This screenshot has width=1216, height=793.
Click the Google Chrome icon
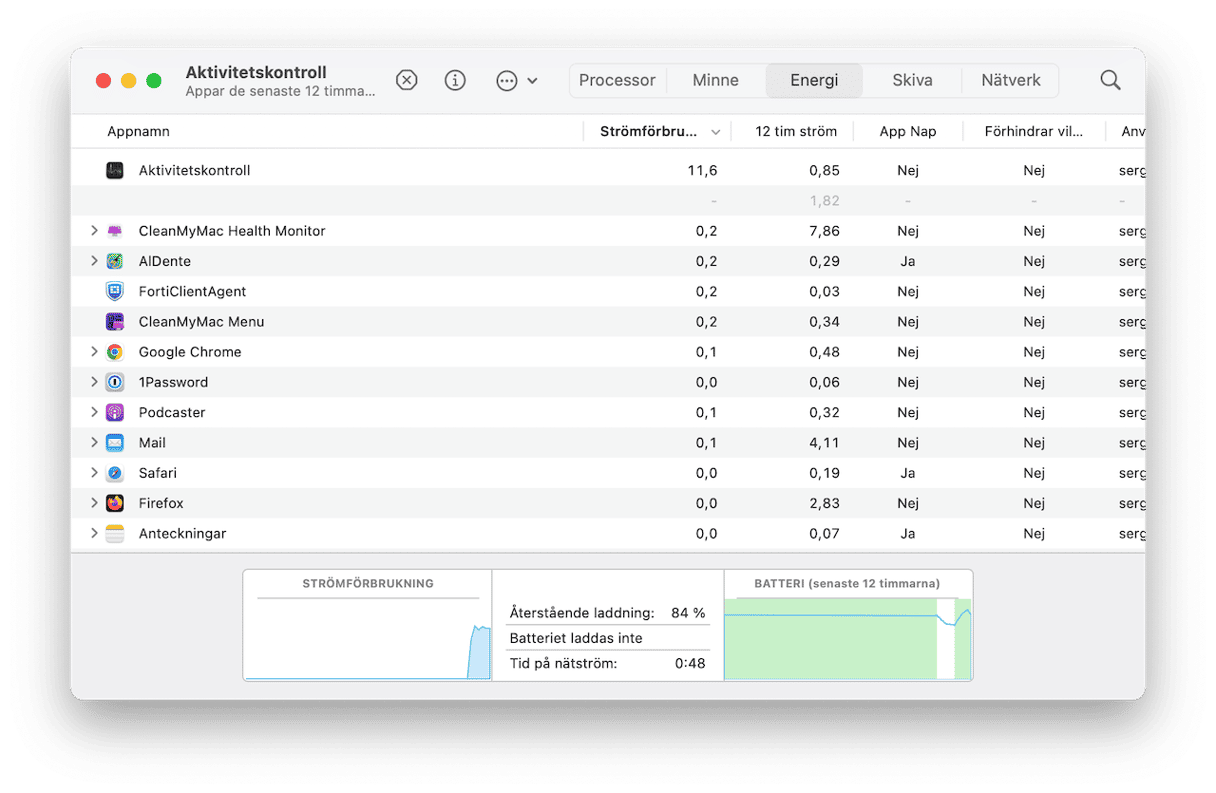(115, 352)
